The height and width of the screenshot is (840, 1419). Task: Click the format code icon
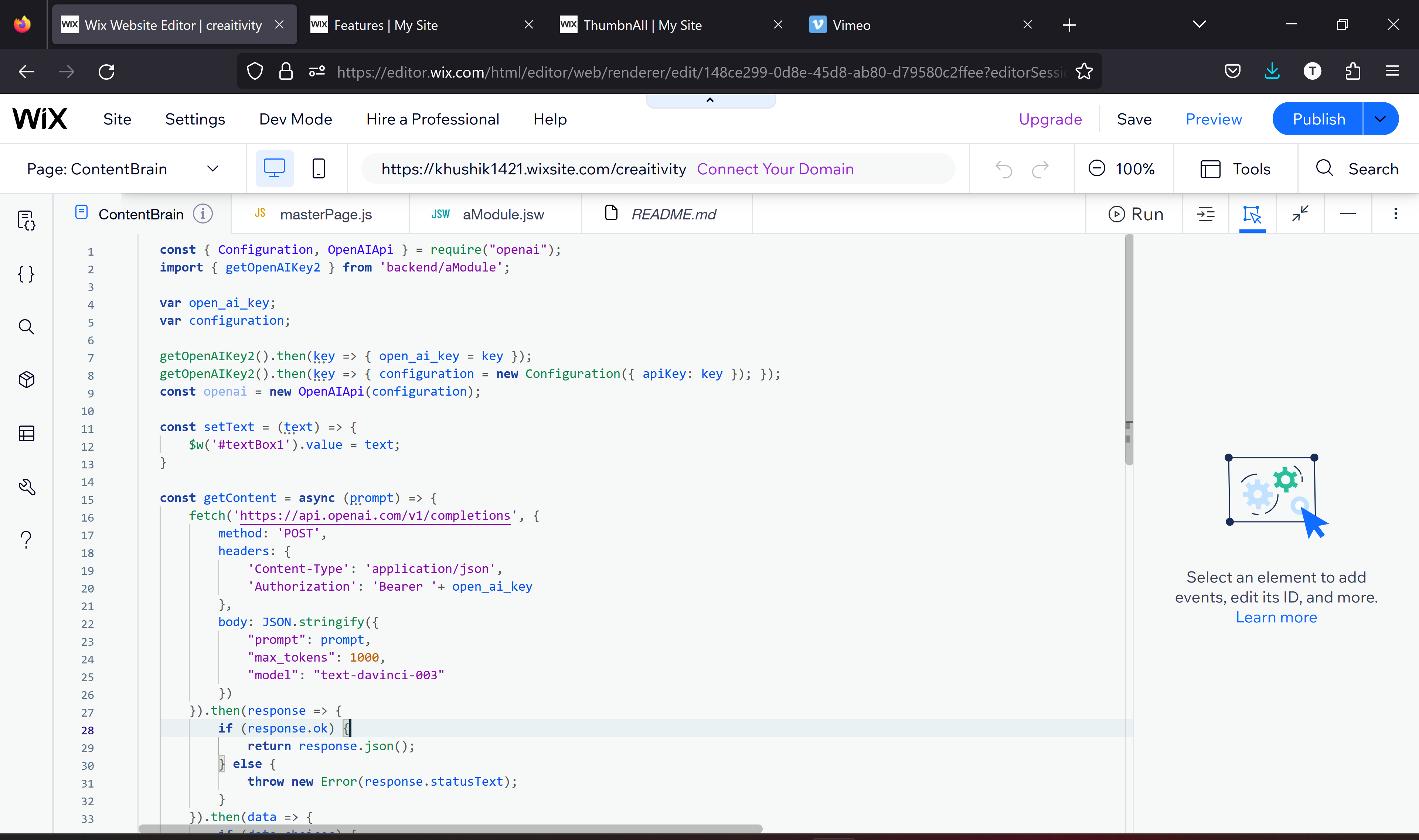[x=1205, y=214]
